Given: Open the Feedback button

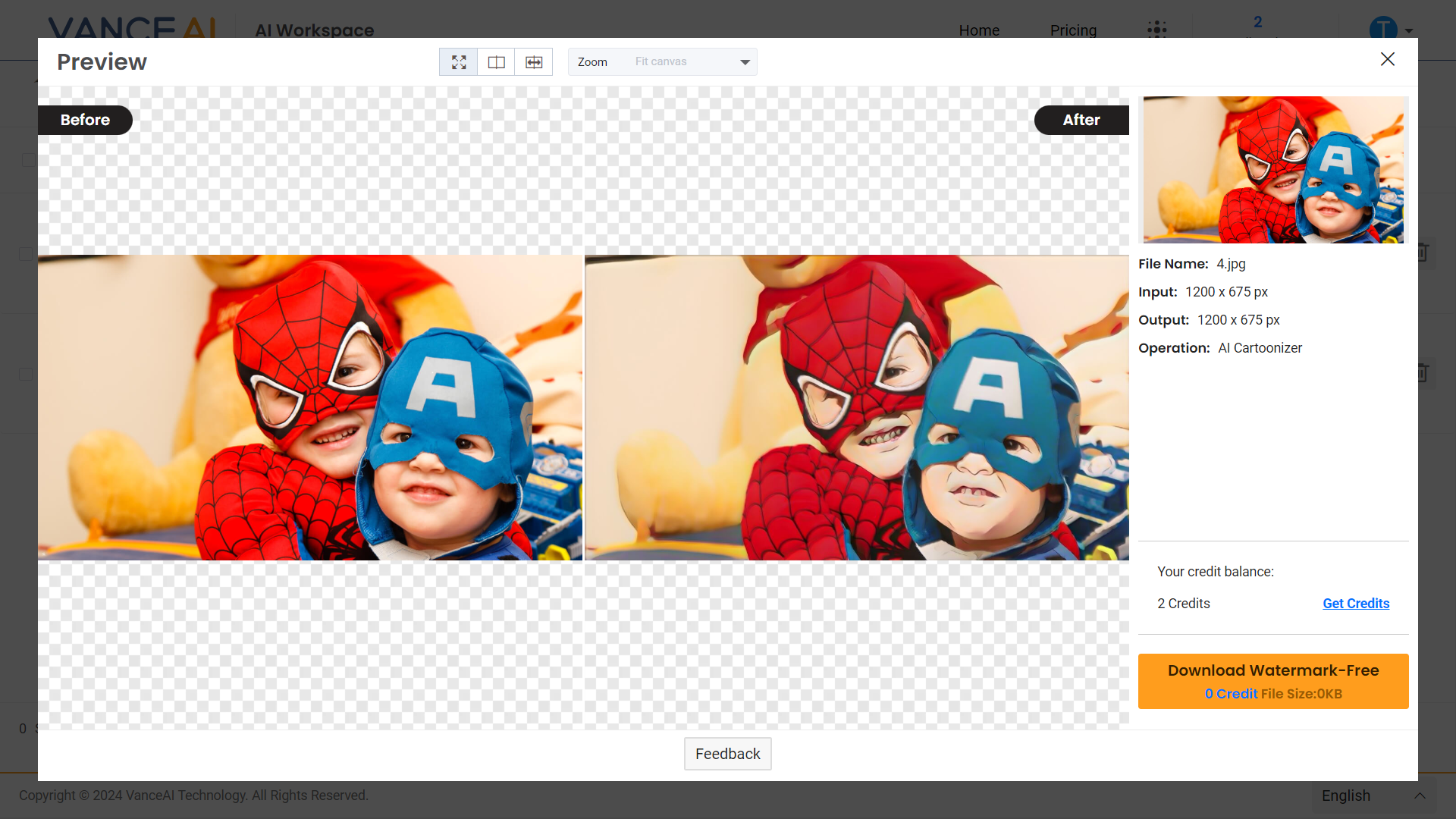Looking at the screenshot, I should [727, 754].
